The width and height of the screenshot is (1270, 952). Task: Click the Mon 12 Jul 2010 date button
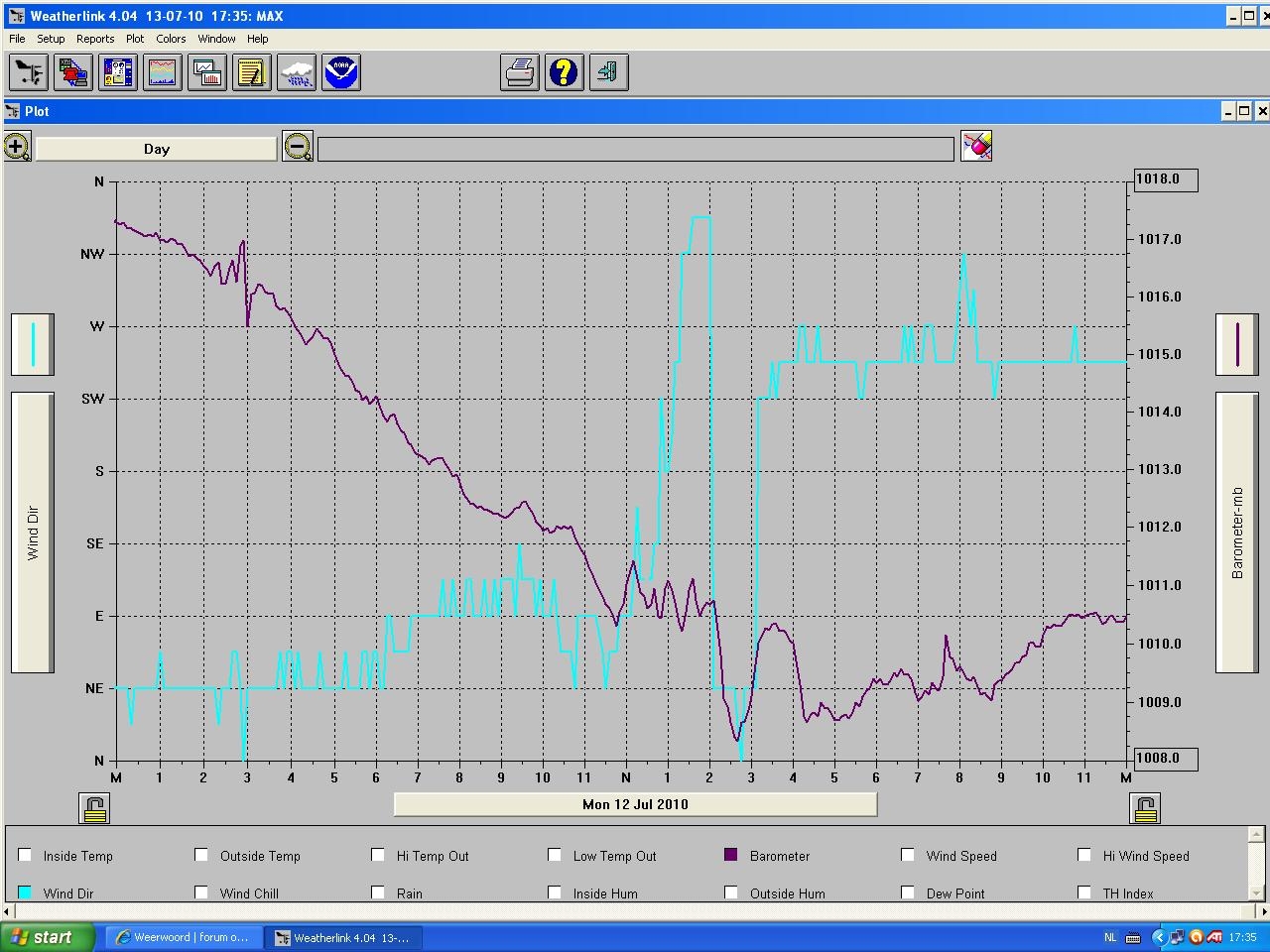635,804
